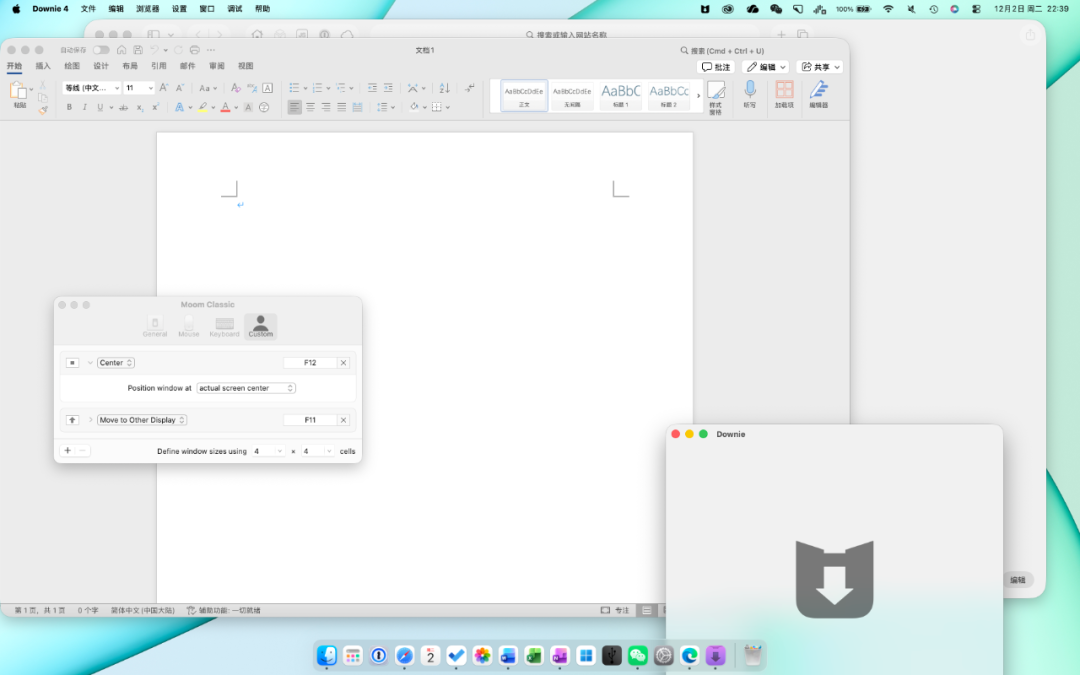
Task: Select center text alignment in Word
Action: [x=310, y=107]
